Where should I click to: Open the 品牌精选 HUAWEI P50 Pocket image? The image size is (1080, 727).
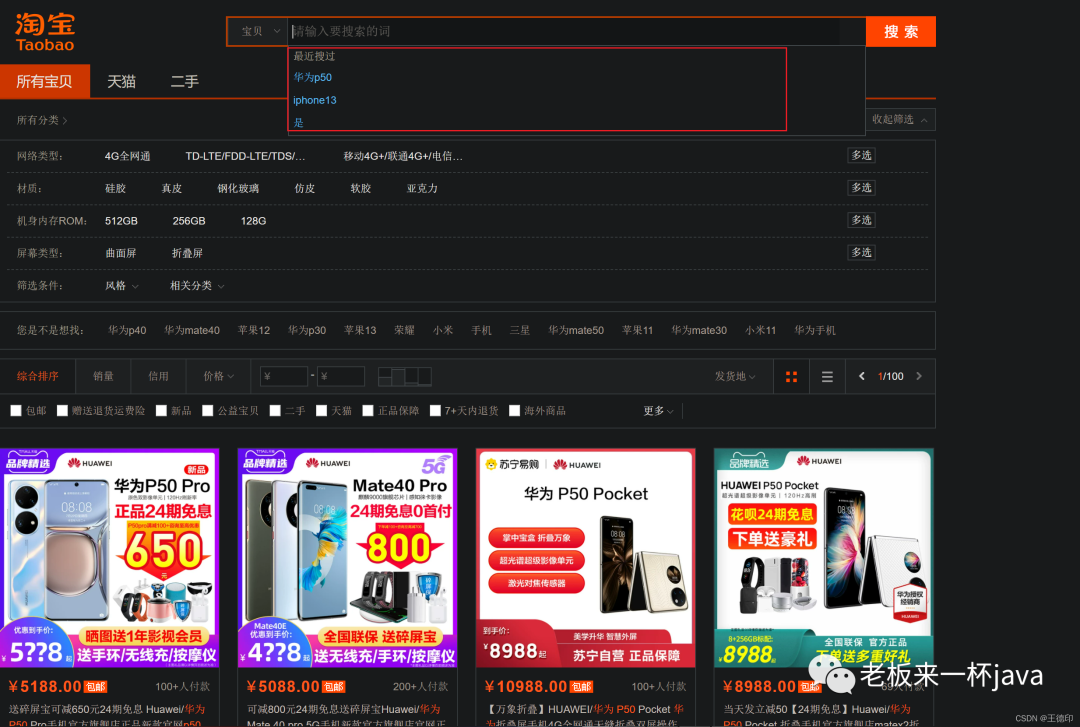click(x=824, y=558)
